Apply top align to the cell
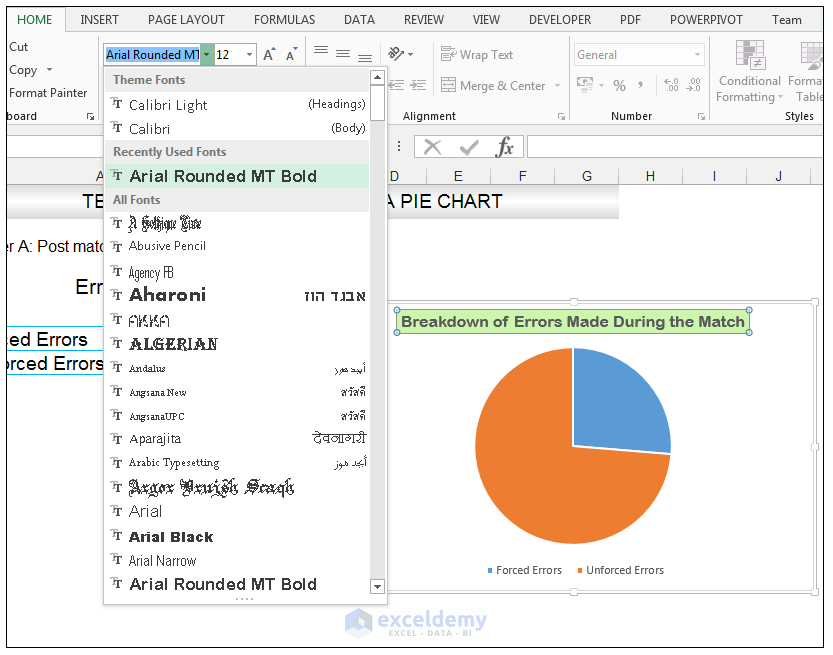Image resolution: width=833 pixels, height=655 pixels. [320, 51]
